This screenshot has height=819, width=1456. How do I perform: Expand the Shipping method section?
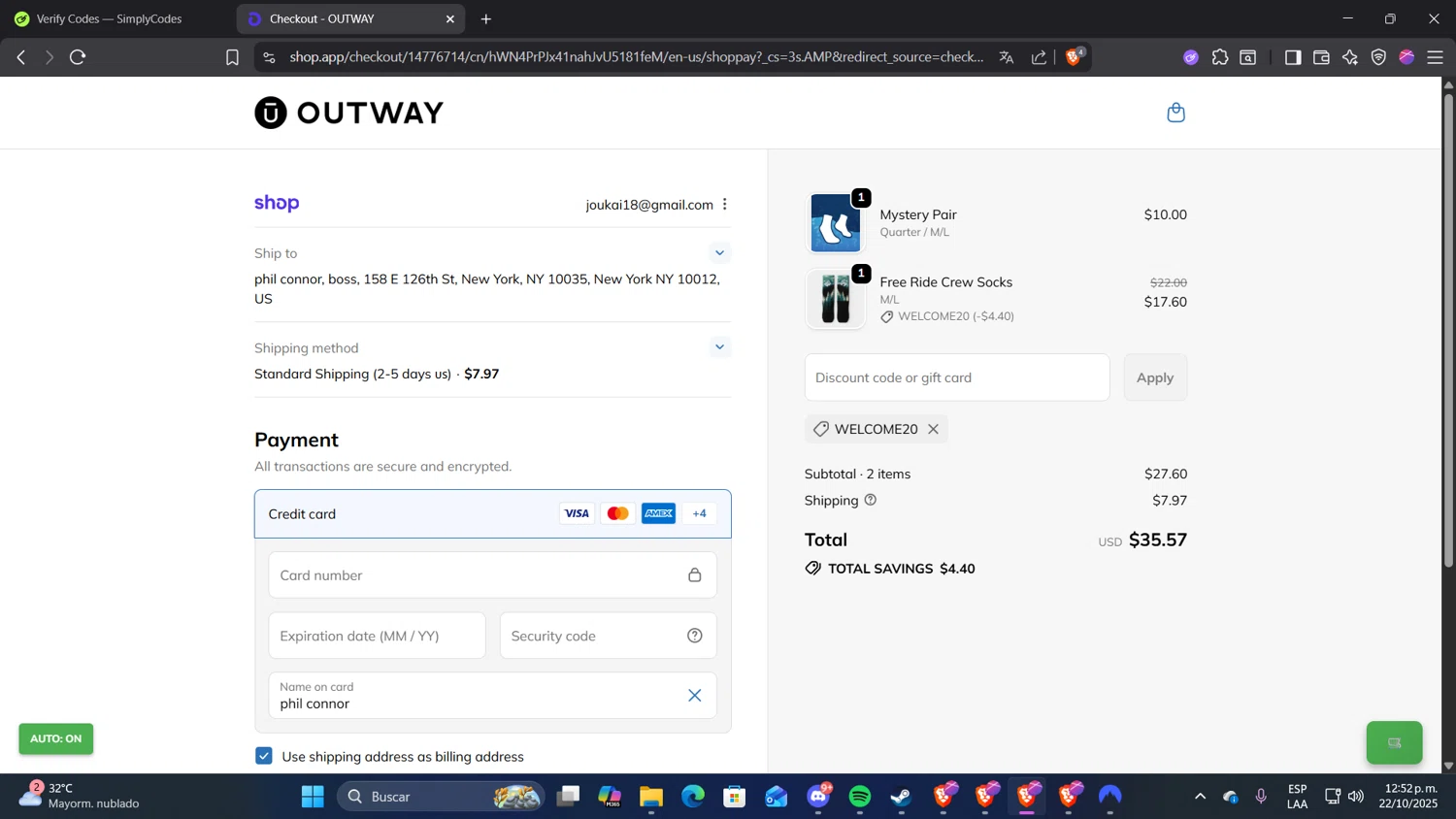(719, 346)
